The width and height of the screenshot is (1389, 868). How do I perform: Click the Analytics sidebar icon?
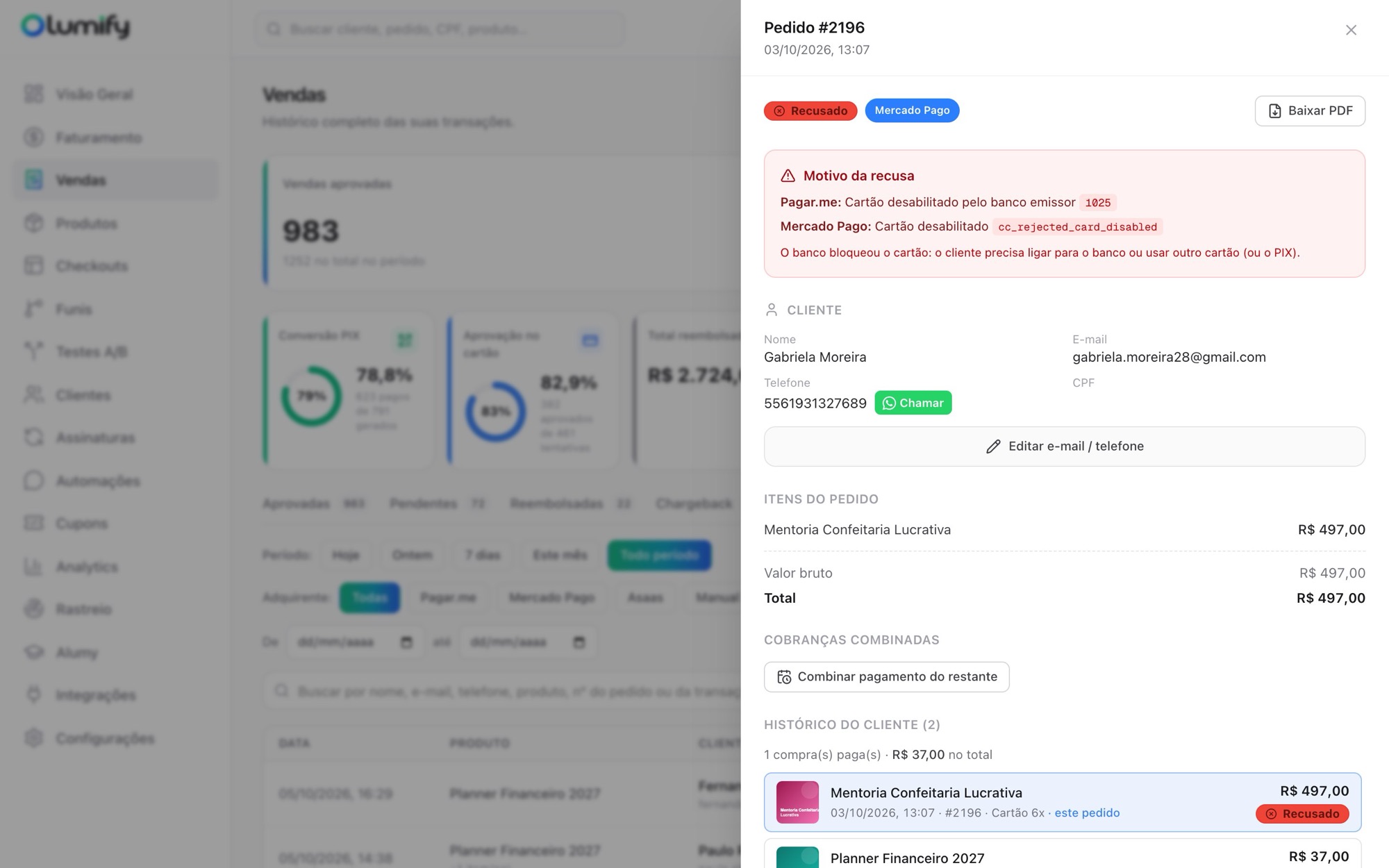tap(33, 567)
